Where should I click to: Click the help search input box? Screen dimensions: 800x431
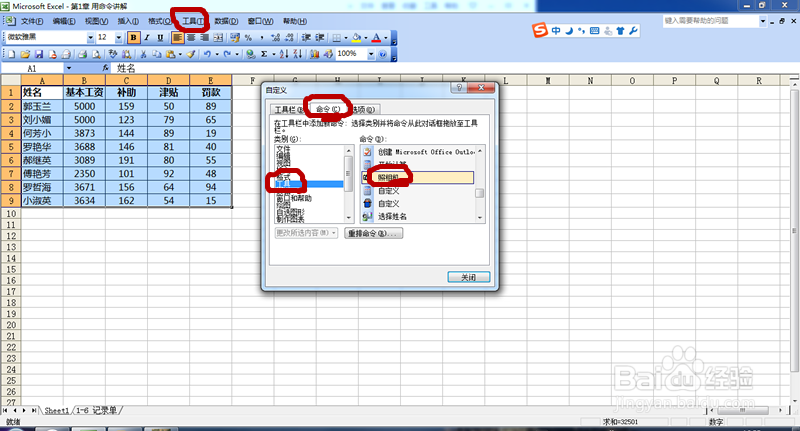coord(711,21)
